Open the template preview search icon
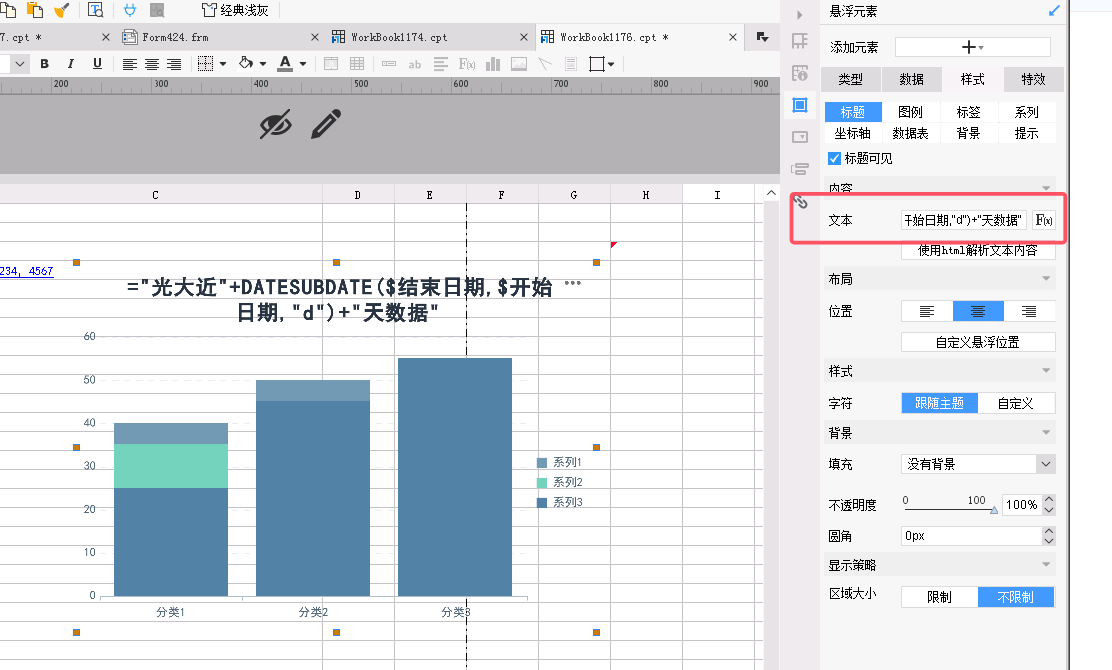1112x670 pixels. pos(95,10)
